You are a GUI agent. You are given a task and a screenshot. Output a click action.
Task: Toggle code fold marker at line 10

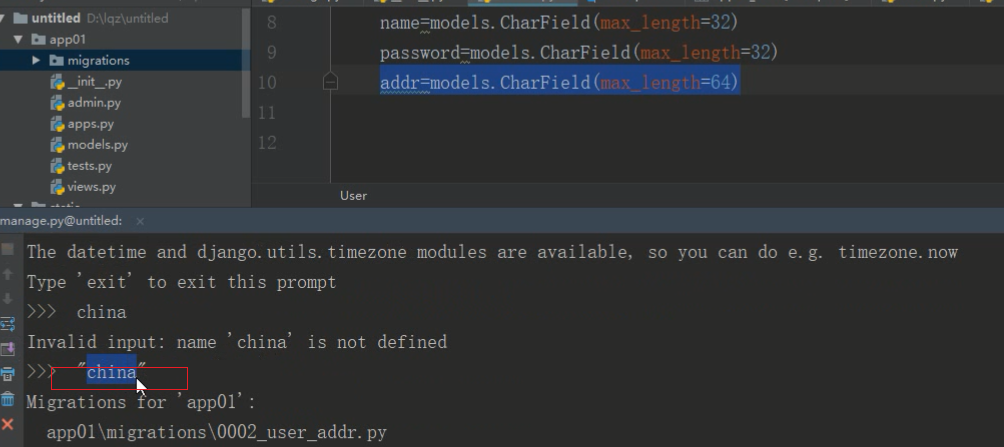coord(330,82)
